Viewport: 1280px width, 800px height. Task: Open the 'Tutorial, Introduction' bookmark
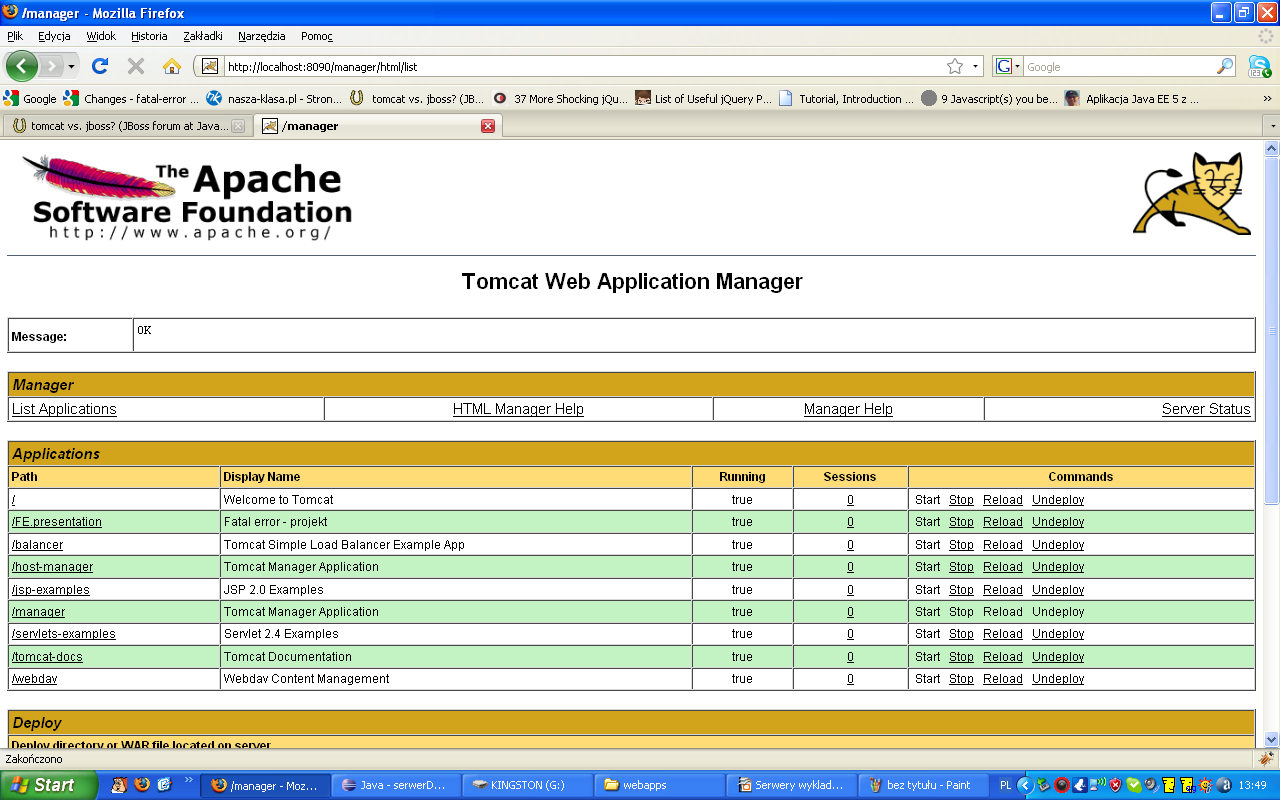tap(846, 98)
